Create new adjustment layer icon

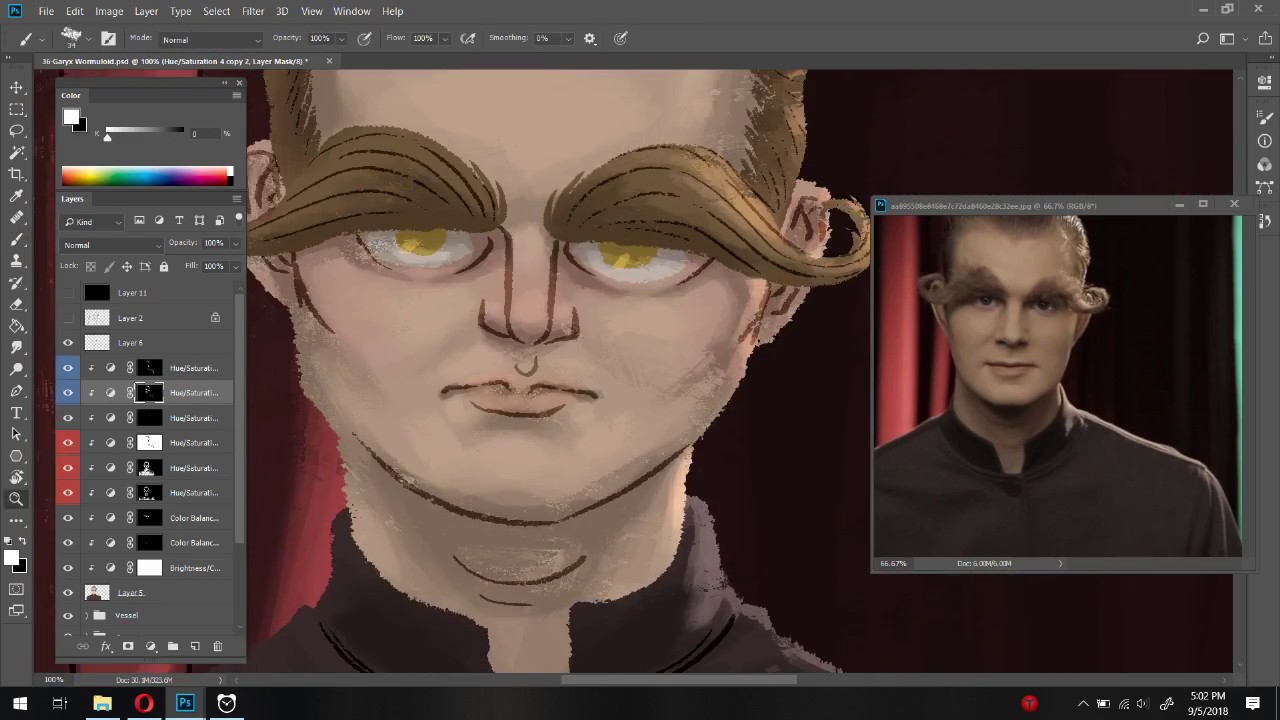coord(151,647)
